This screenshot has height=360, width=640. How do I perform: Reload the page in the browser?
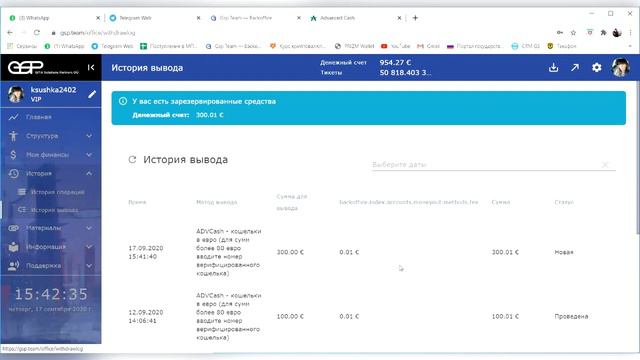click(x=37, y=33)
